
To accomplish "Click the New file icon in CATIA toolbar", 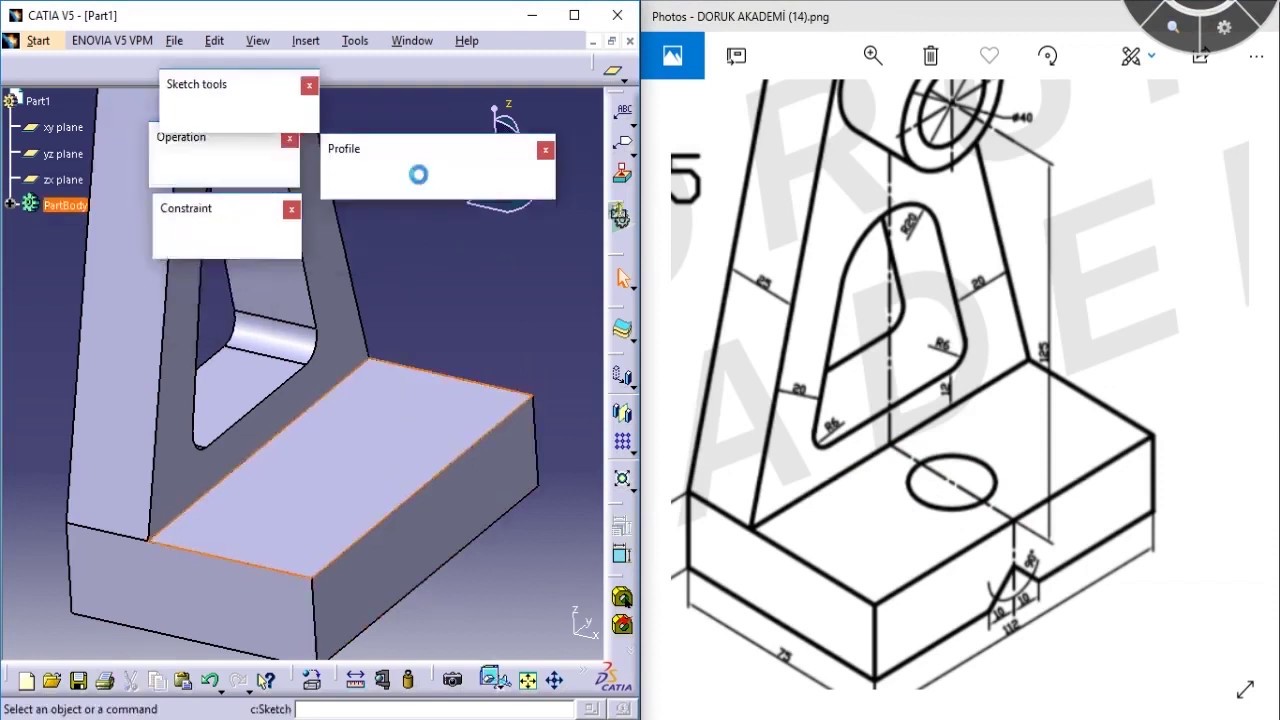I will [26, 681].
